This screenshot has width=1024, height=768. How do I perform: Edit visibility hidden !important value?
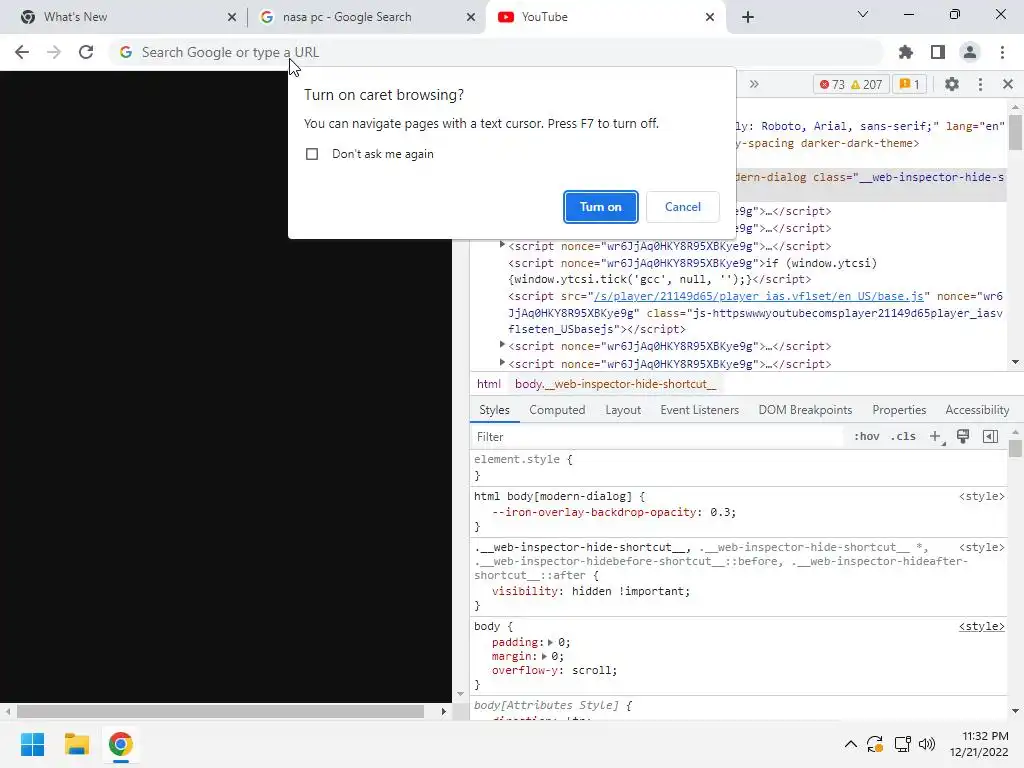pos(628,591)
